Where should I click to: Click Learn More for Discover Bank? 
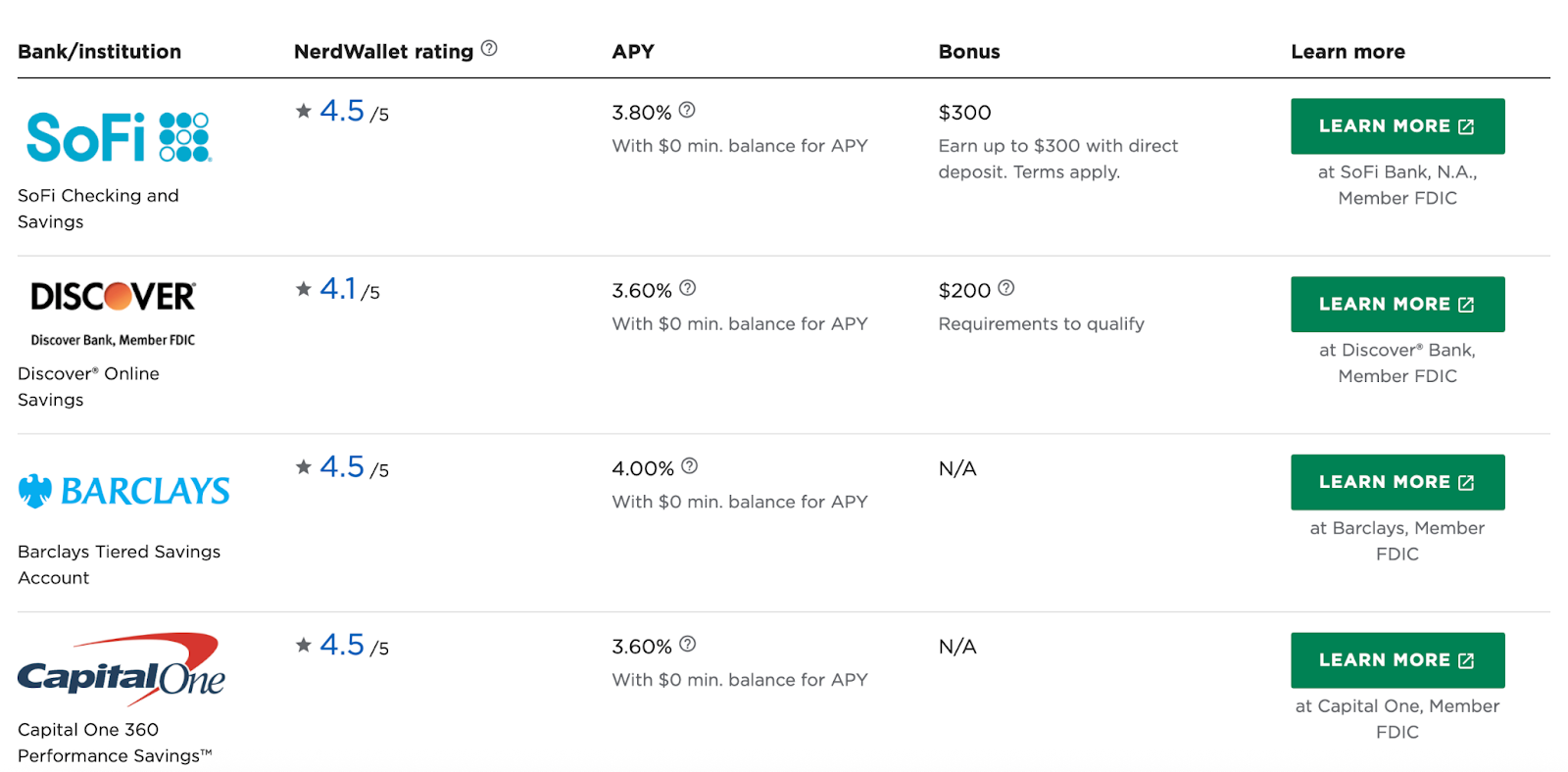[x=1397, y=305]
